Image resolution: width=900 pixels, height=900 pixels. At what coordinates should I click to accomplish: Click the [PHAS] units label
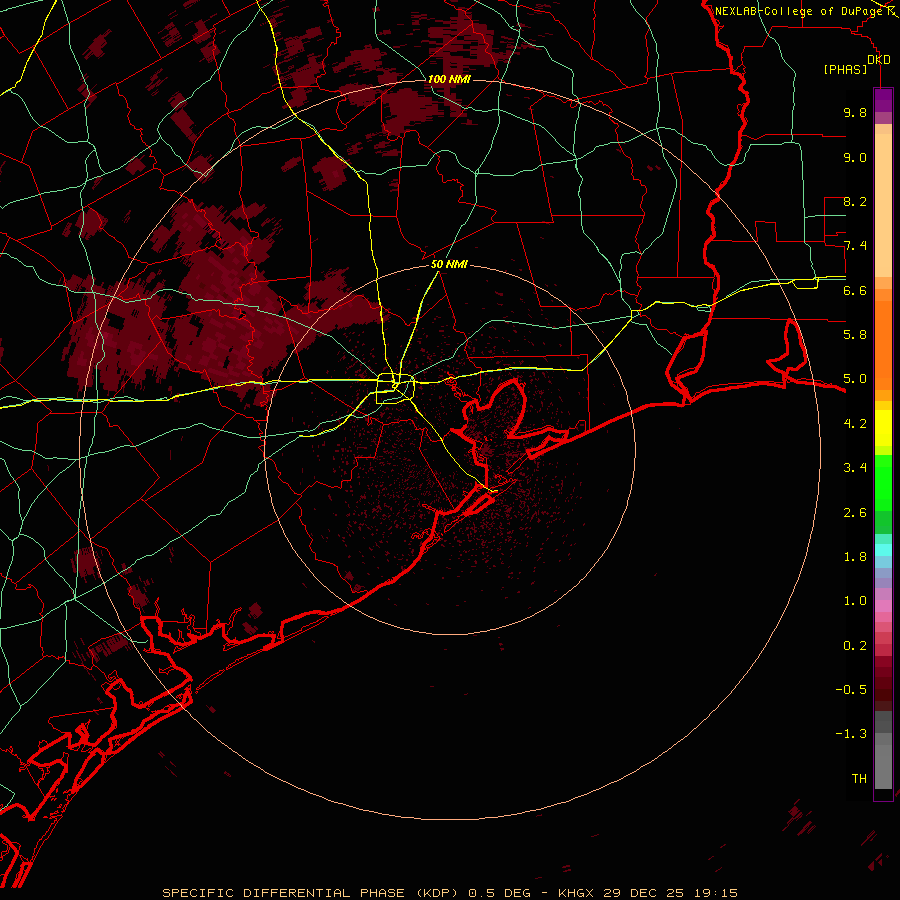point(845,70)
